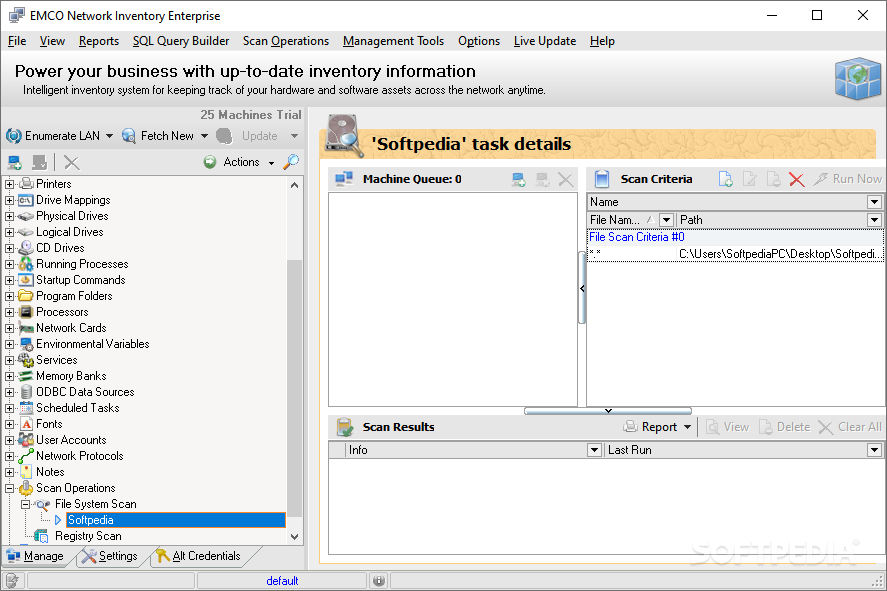The width and height of the screenshot is (887, 591).
Task: Expand the Services tree node
Action: (x=10, y=360)
